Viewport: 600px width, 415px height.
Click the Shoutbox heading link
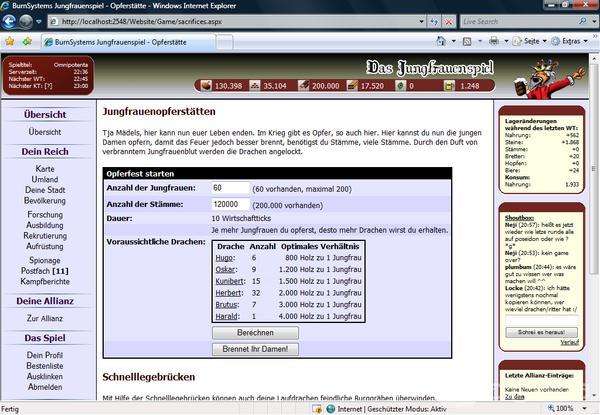coord(519,218)
